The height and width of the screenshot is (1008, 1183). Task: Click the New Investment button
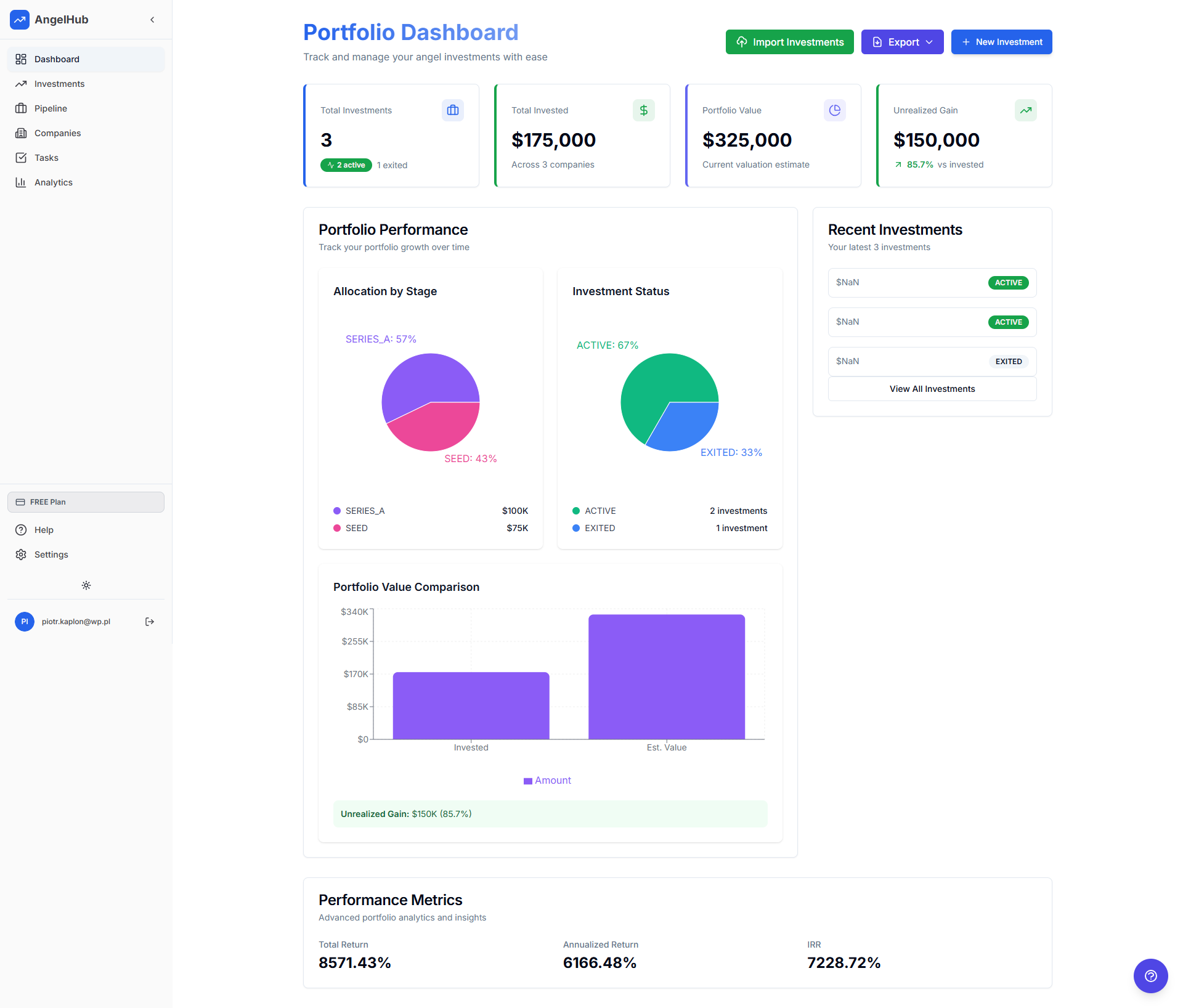pyautogui.click(x=1001, y=42)
